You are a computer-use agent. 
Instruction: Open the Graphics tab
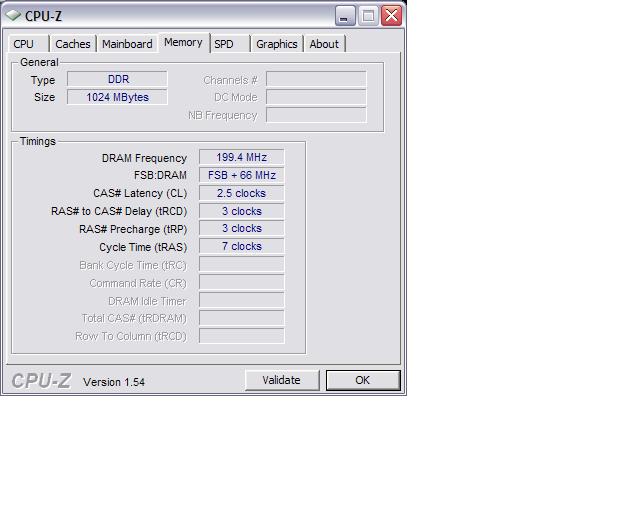[277, 44]
